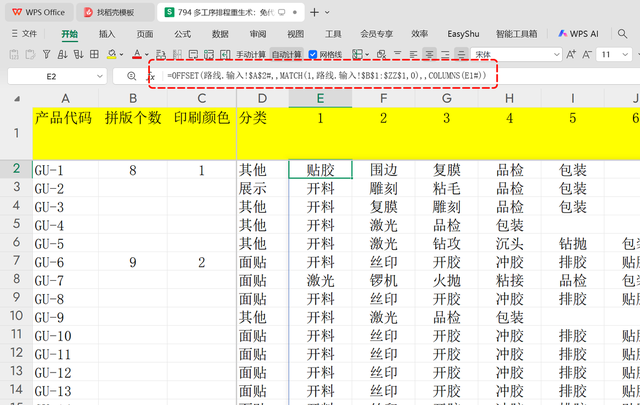Click the top align icon
Viewport: 640px width, 405px height.
click(x=398, y=54)
